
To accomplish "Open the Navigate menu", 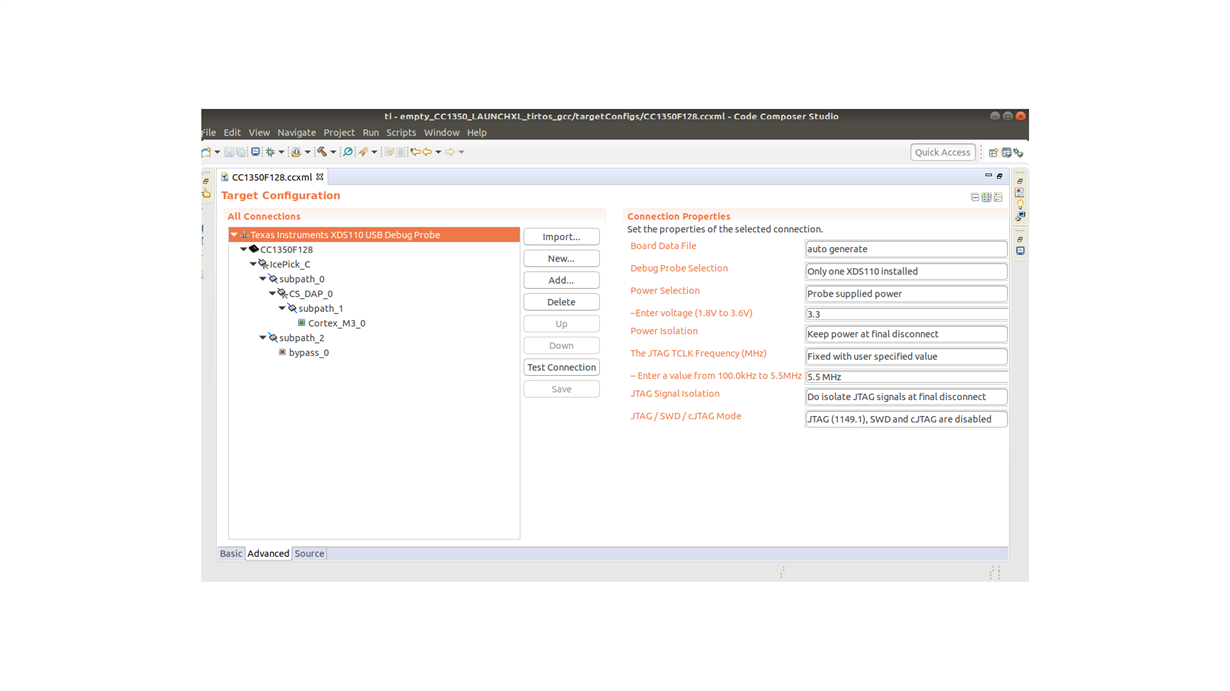I will point(296,132).
